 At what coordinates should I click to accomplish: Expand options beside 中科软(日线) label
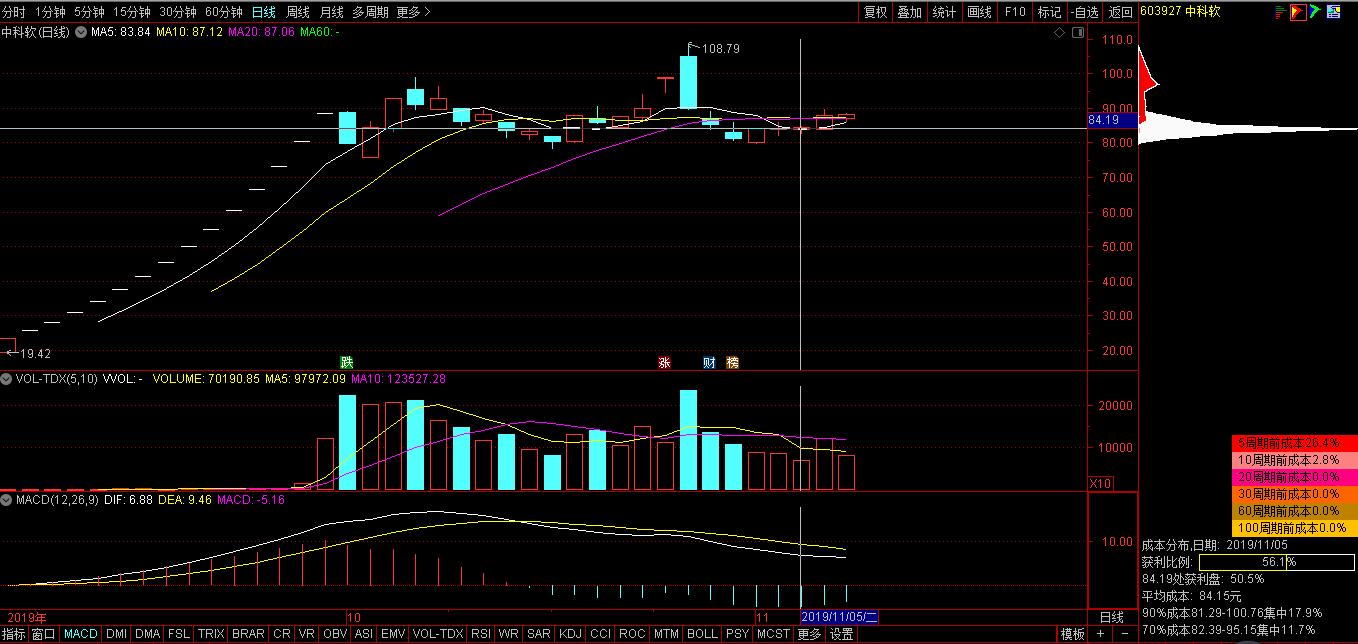(81, 32)
